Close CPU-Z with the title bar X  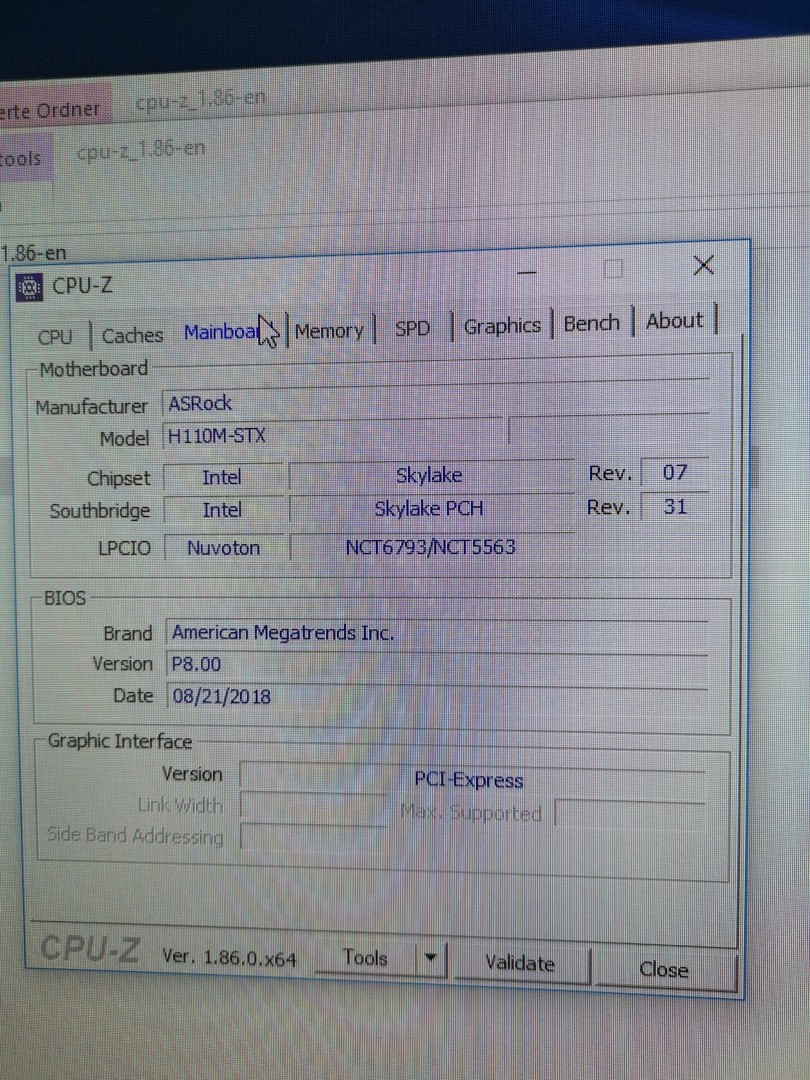(703, 265)
